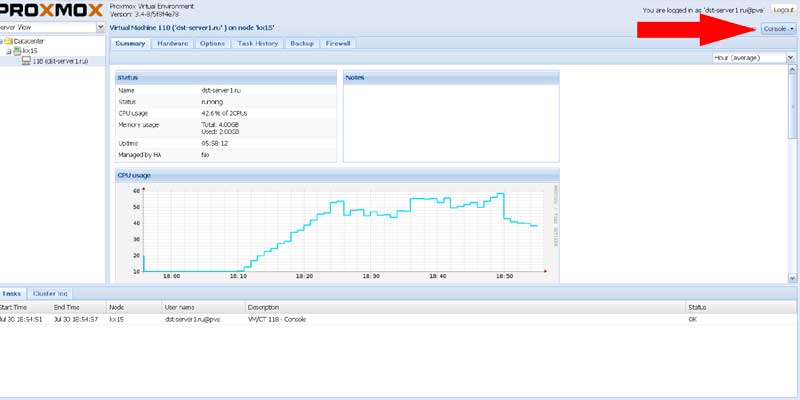800x400 pixels.
Task: Click the '42.6% of 2CPUs' value
Action: 224,113
